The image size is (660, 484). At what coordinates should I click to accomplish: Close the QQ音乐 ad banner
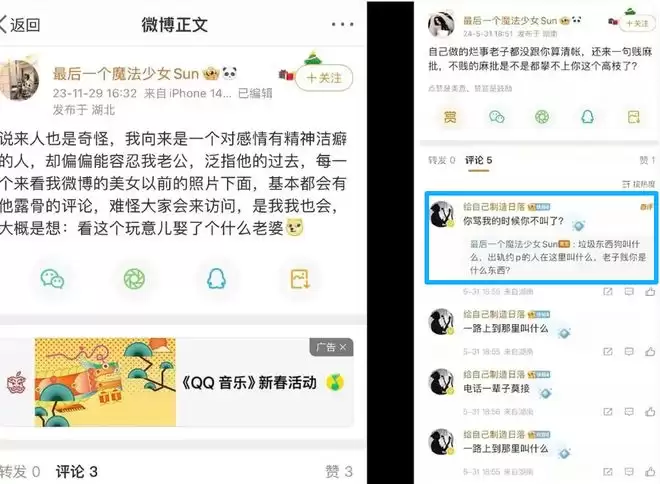[x=342, y=347]
